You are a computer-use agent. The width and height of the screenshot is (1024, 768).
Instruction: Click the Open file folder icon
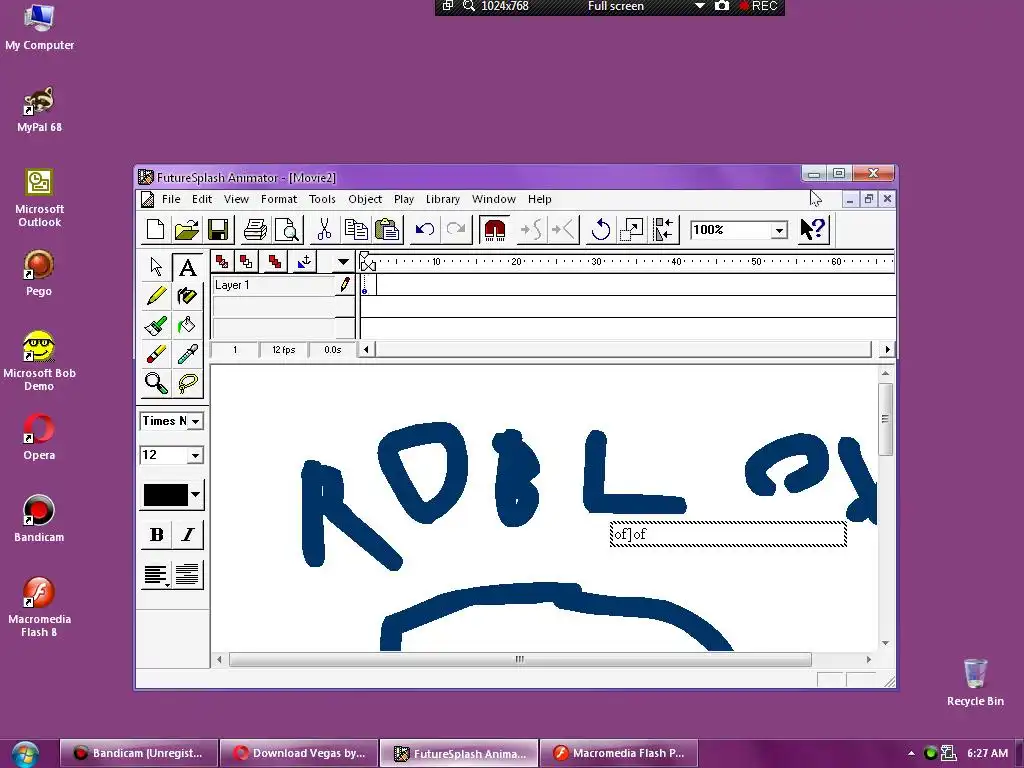coord(187,230)
